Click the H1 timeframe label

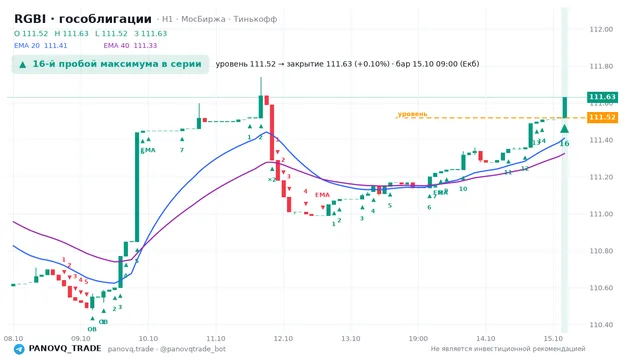coord(167,19)
